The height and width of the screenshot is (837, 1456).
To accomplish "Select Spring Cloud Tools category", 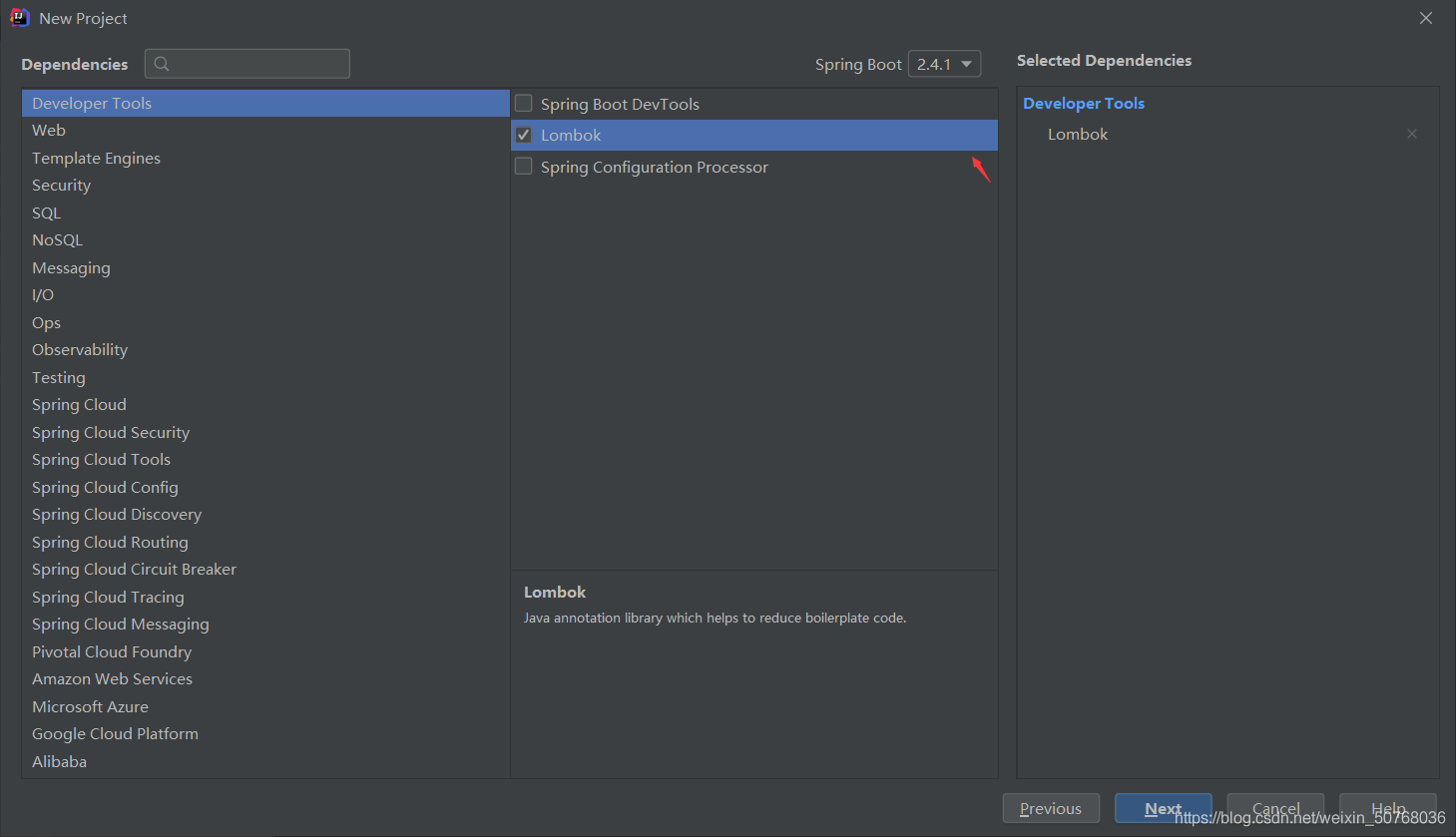I will pos(265,460).
